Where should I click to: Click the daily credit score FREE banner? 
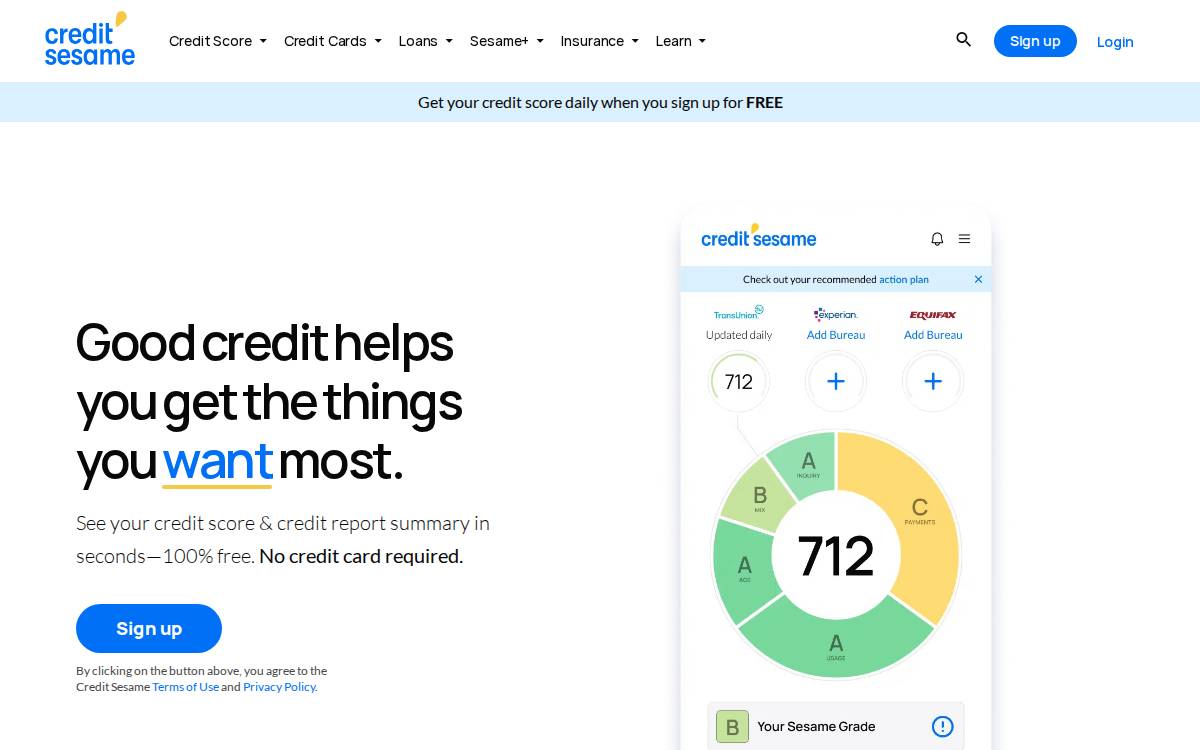[x=600, y=102]
